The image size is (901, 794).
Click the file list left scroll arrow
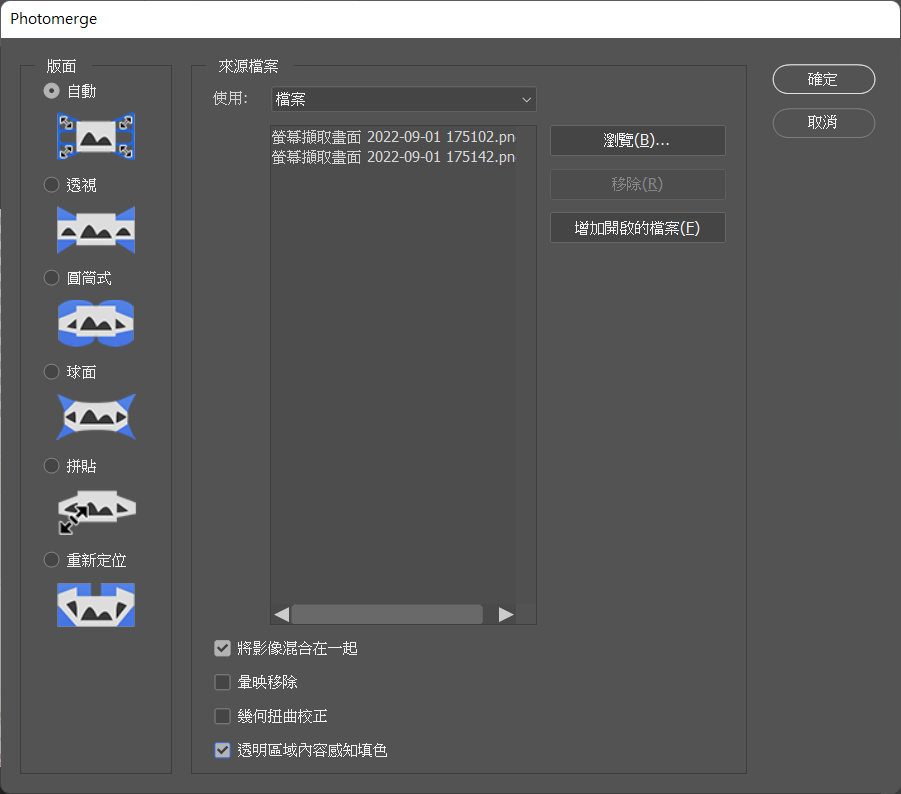(282, 614)
